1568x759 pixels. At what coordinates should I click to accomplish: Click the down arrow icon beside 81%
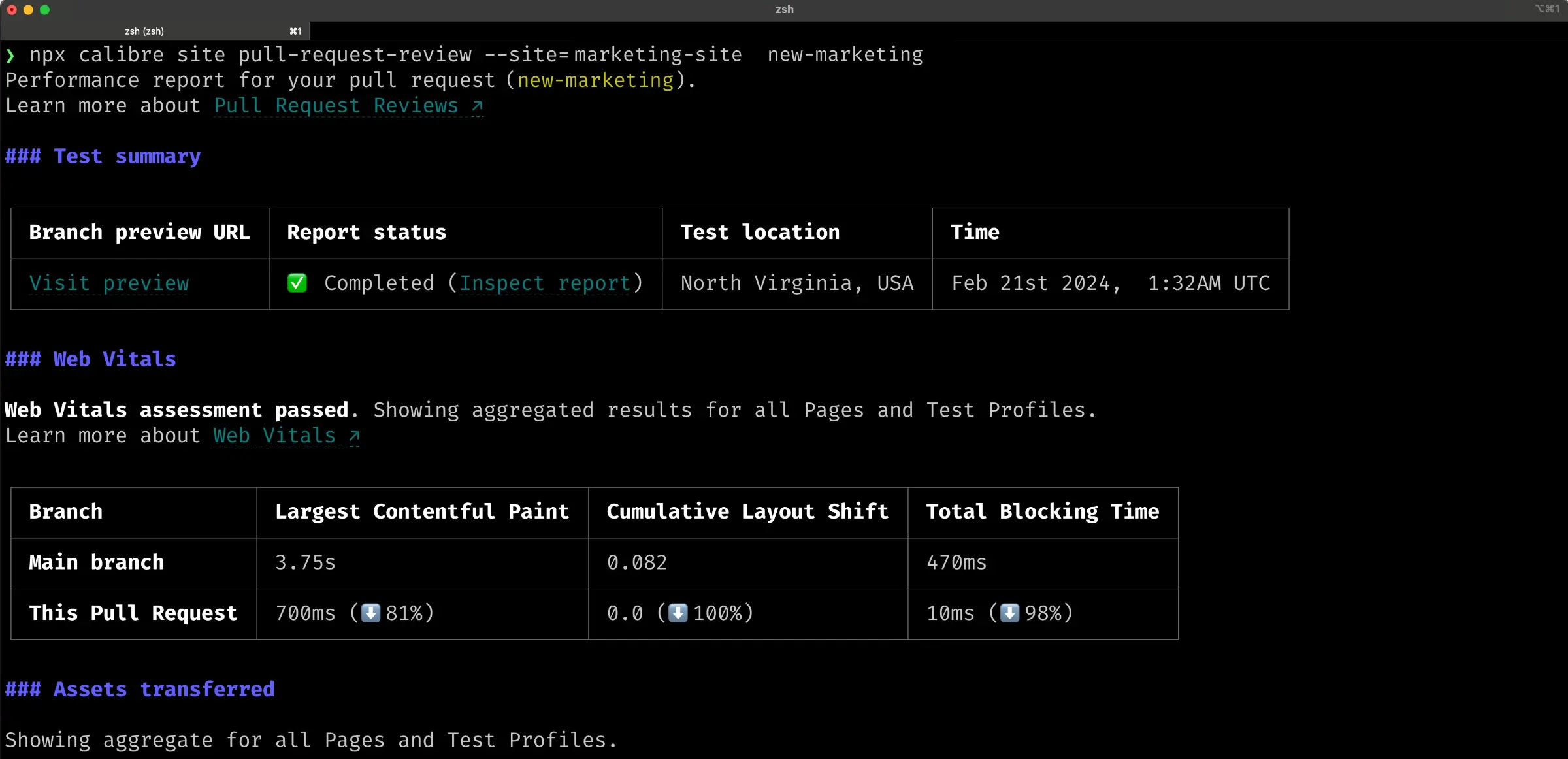click(370, 613)
